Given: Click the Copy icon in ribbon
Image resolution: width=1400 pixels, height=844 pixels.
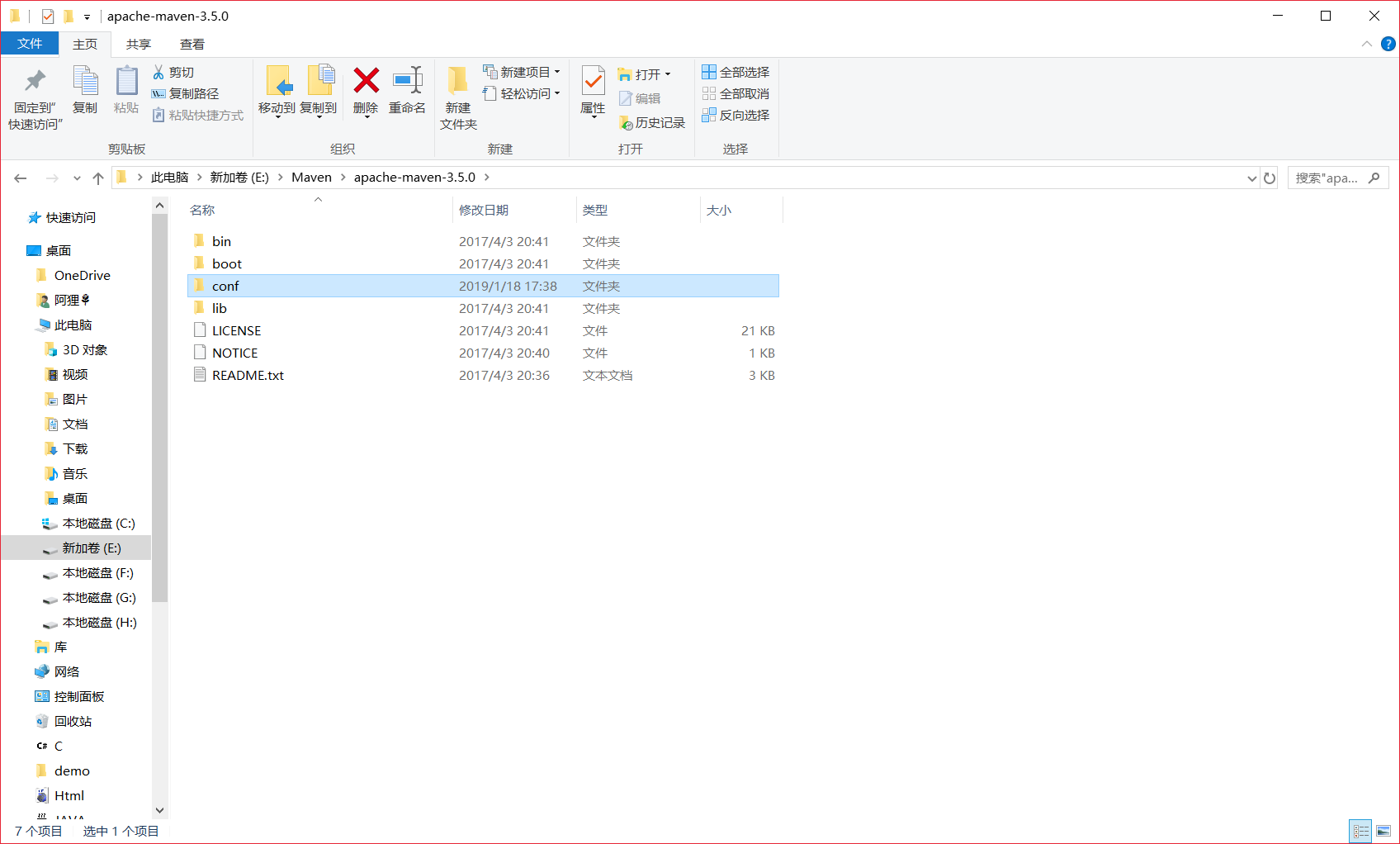Looking at the screenshot, I should tap(85, 90).
